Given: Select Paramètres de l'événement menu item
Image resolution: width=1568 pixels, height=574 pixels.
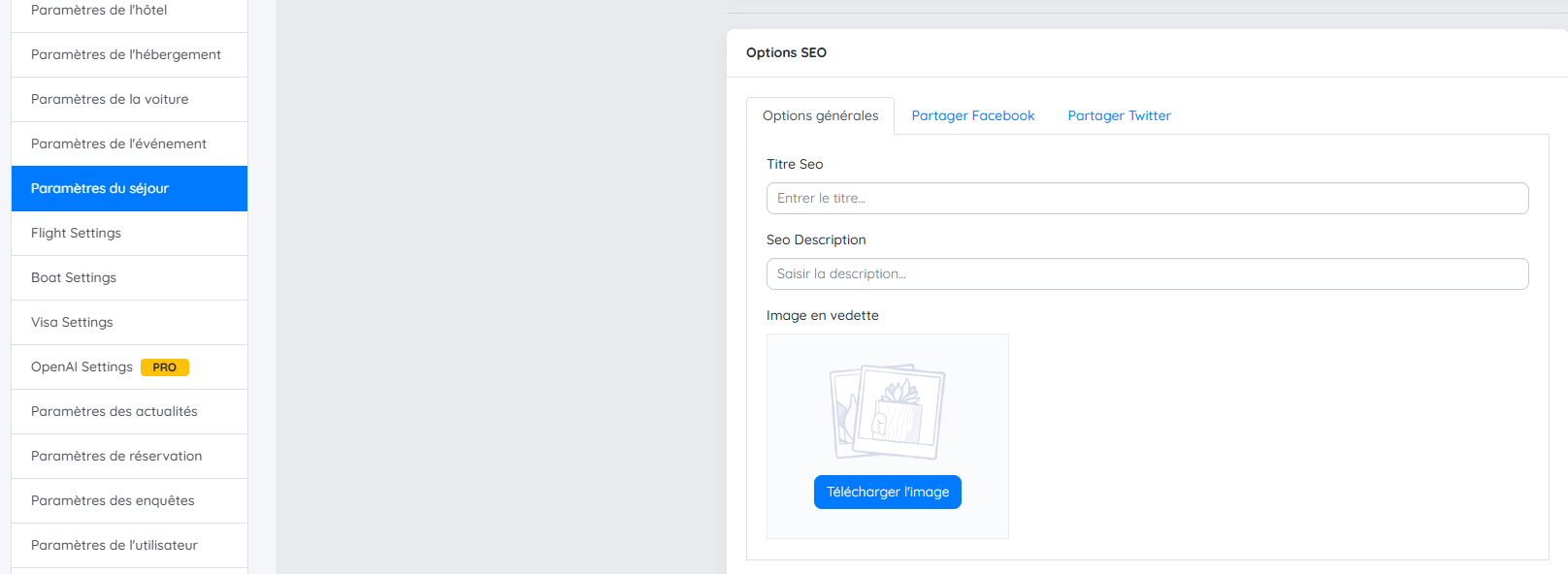Looking at the screenshot, I should (x=118, y=144).
